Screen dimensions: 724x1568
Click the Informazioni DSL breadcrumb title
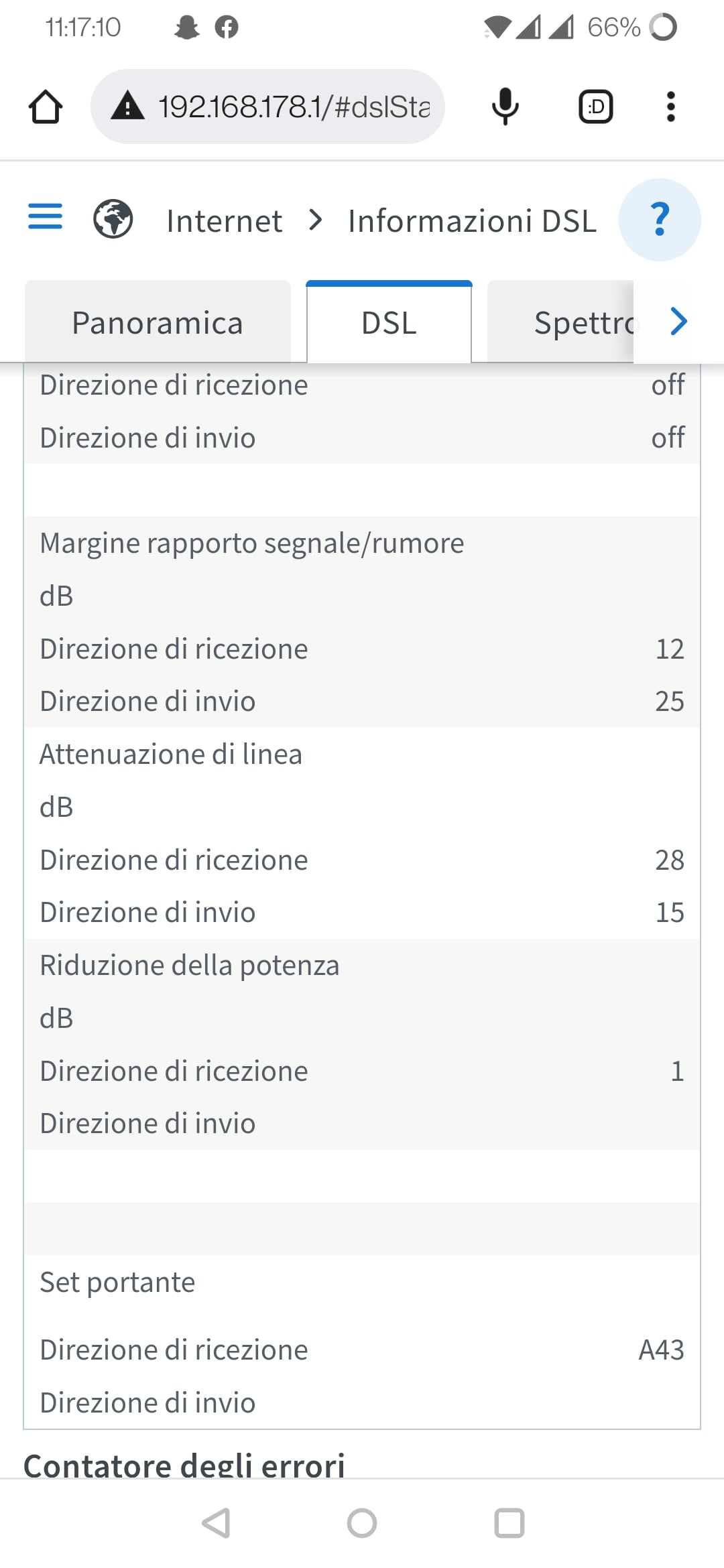point(472,221)
